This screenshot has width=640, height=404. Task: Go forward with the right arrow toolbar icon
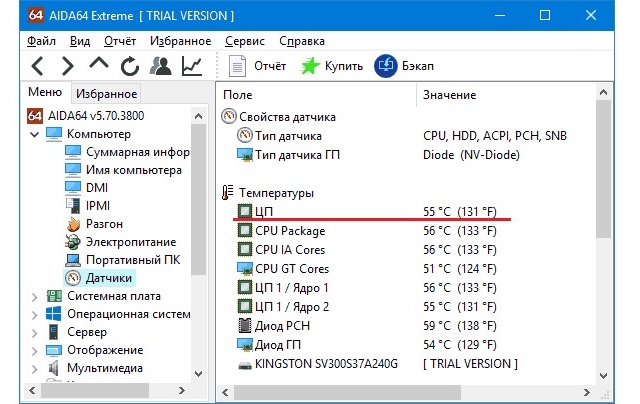[67, 66]
